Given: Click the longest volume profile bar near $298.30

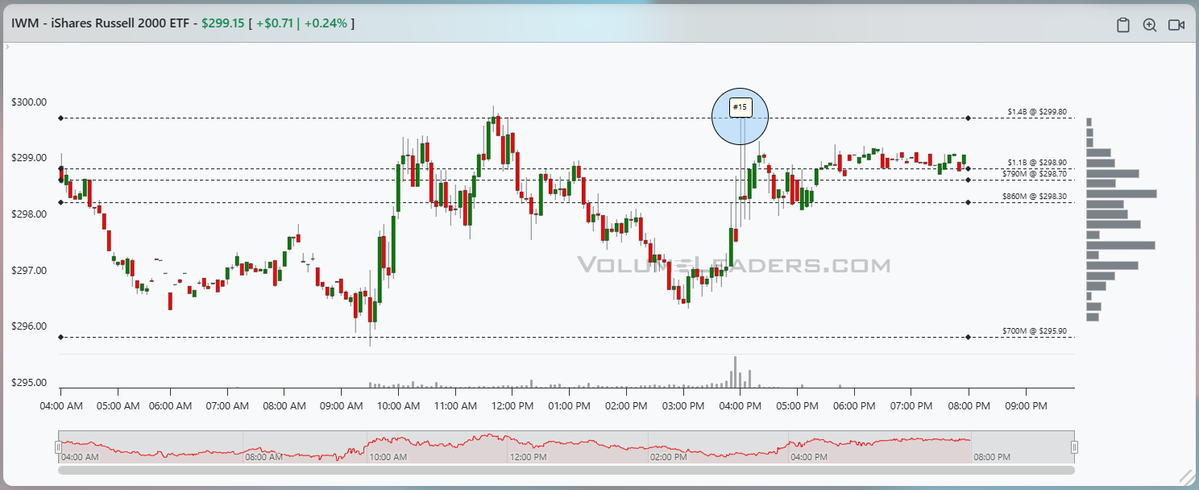Looking at the screenshot, I should click(x=1121, y=194).
